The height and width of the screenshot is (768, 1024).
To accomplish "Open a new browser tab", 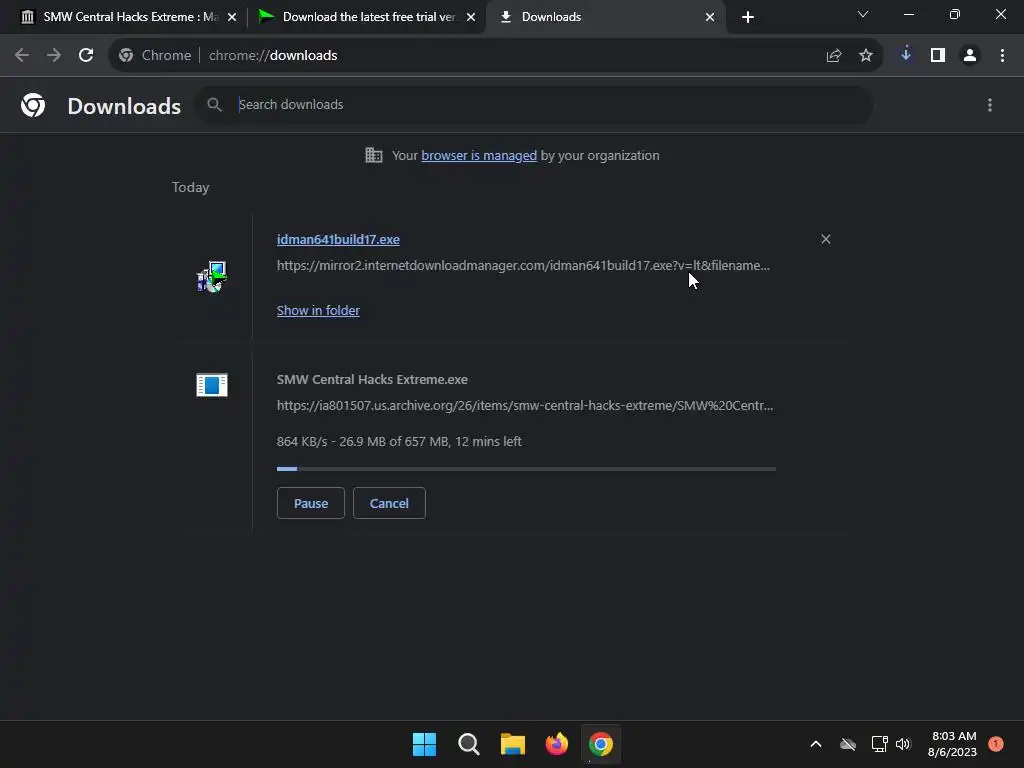I will 748,17.
